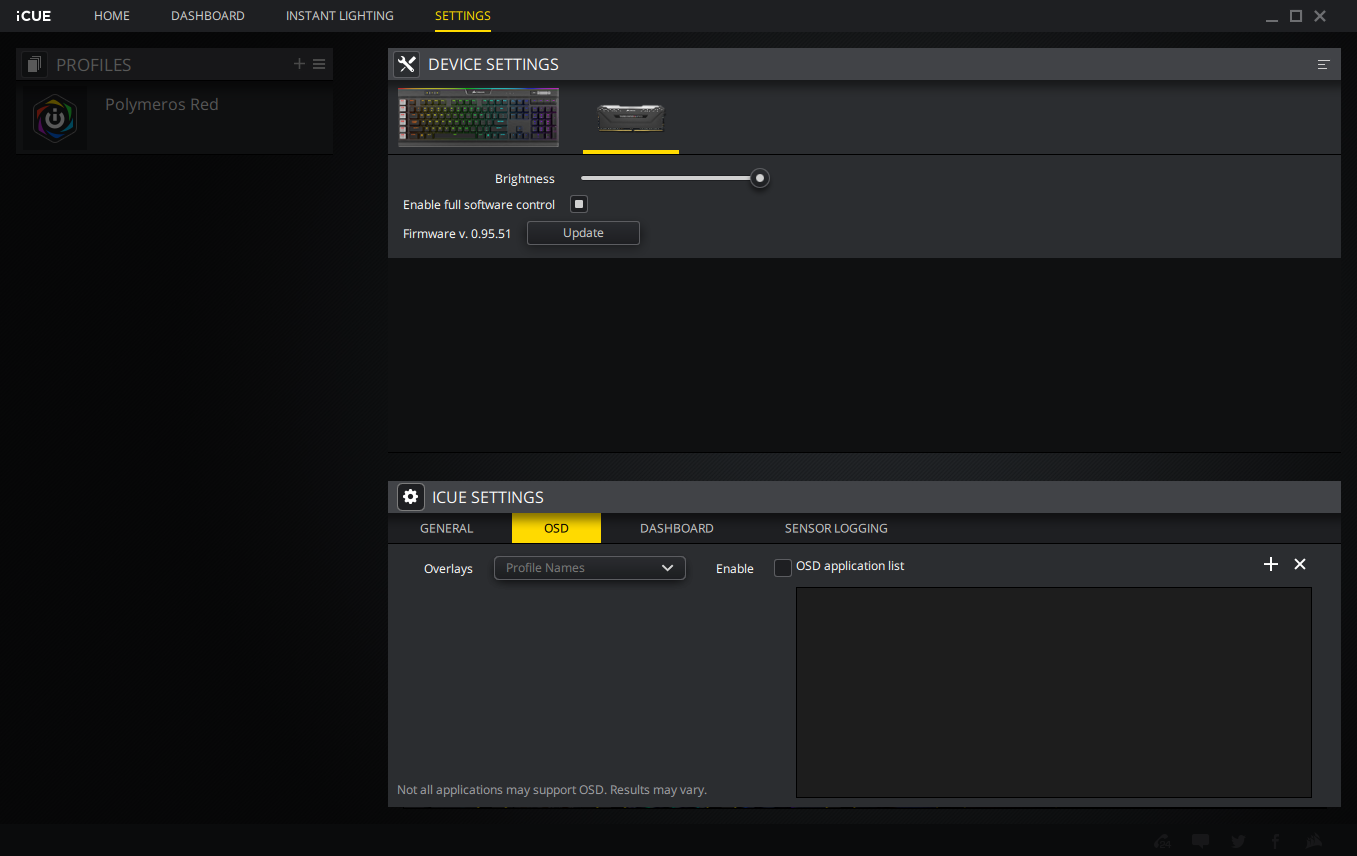Click inside the OSD application list box
Image resolution: width=1357 pixels, height=856 pixels.
[x=1054, y=692]
